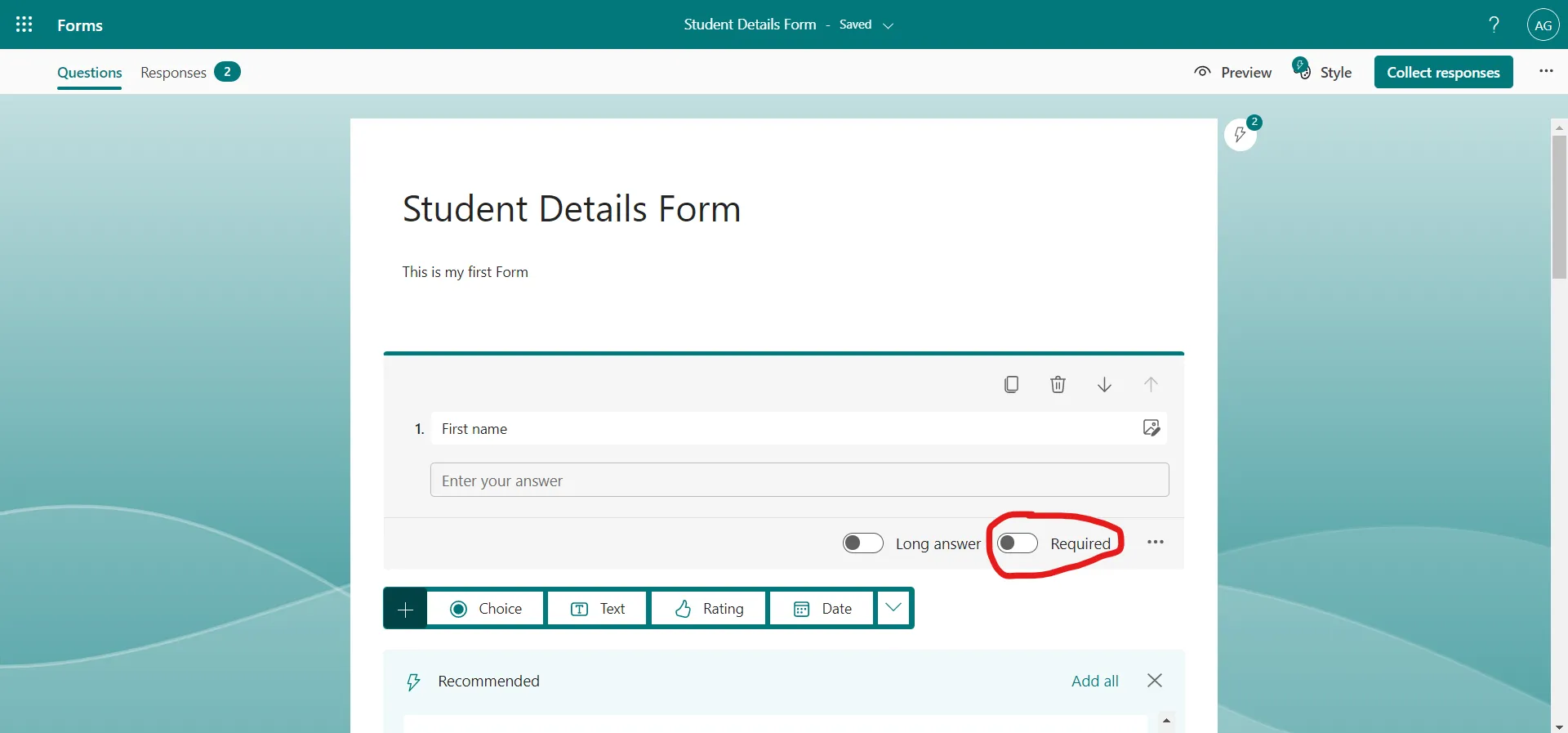1568x733 pixels.
Task: Close the Recommended panel
Action: 1154,681
